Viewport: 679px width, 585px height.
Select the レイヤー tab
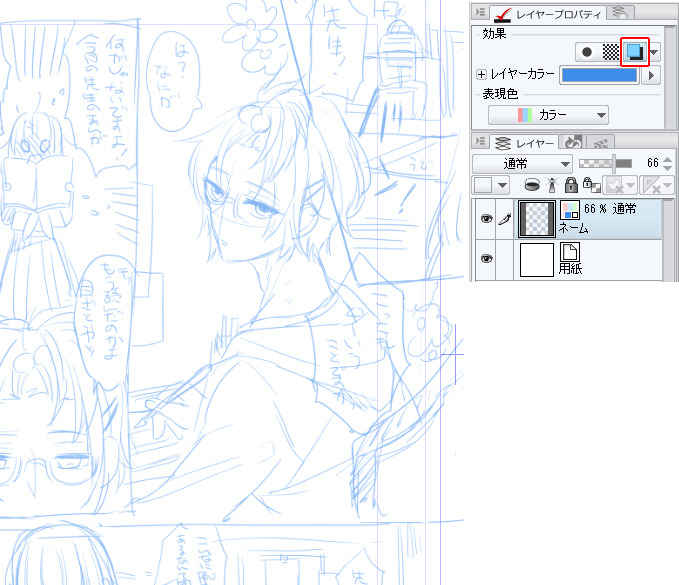click(x=524, y=142)
